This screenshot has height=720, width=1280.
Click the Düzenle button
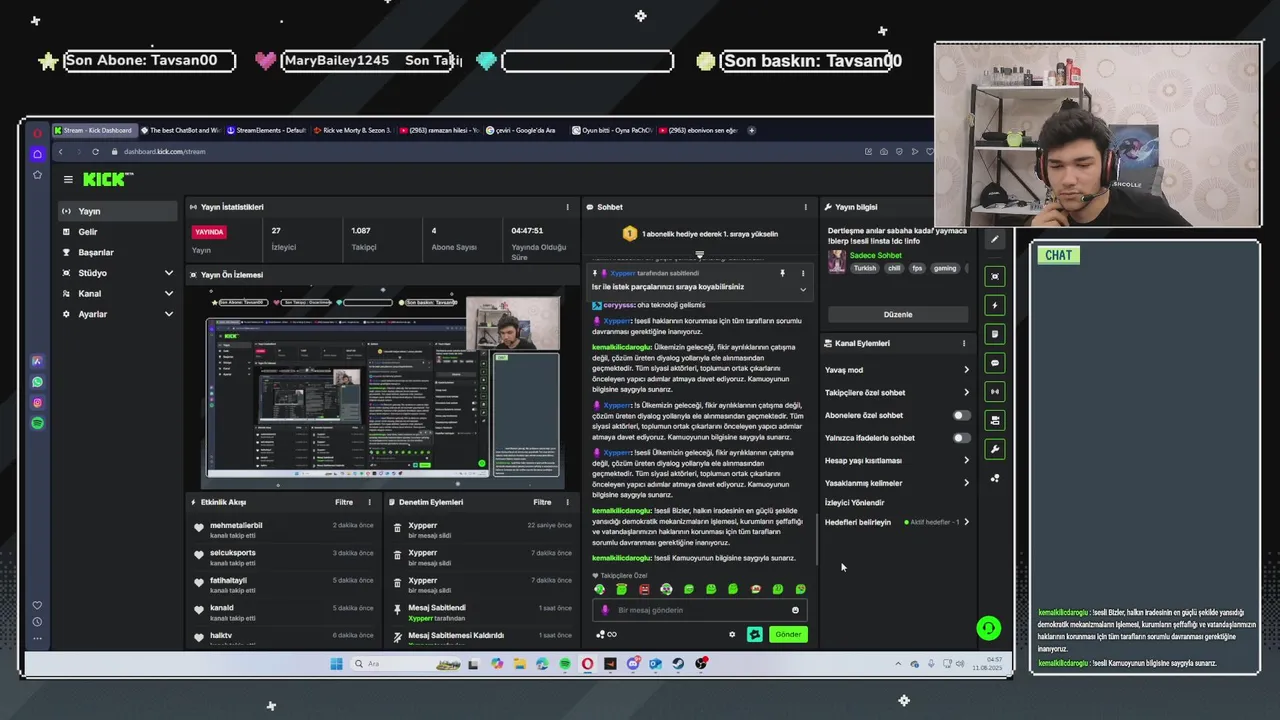[897, 314]
